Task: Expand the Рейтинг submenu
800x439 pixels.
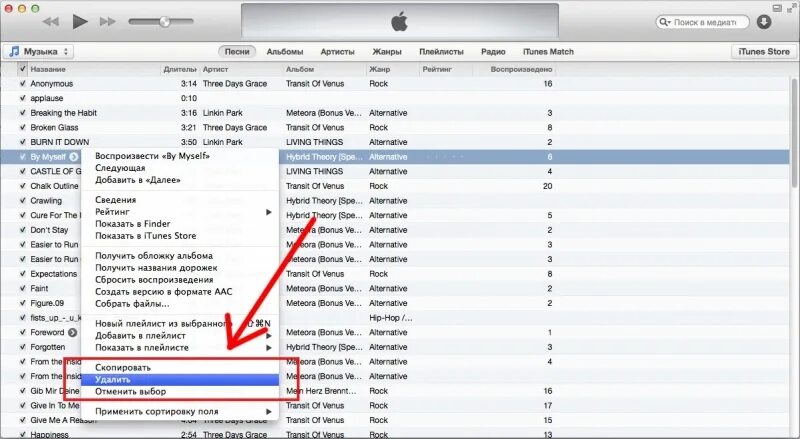Action: 180,211
